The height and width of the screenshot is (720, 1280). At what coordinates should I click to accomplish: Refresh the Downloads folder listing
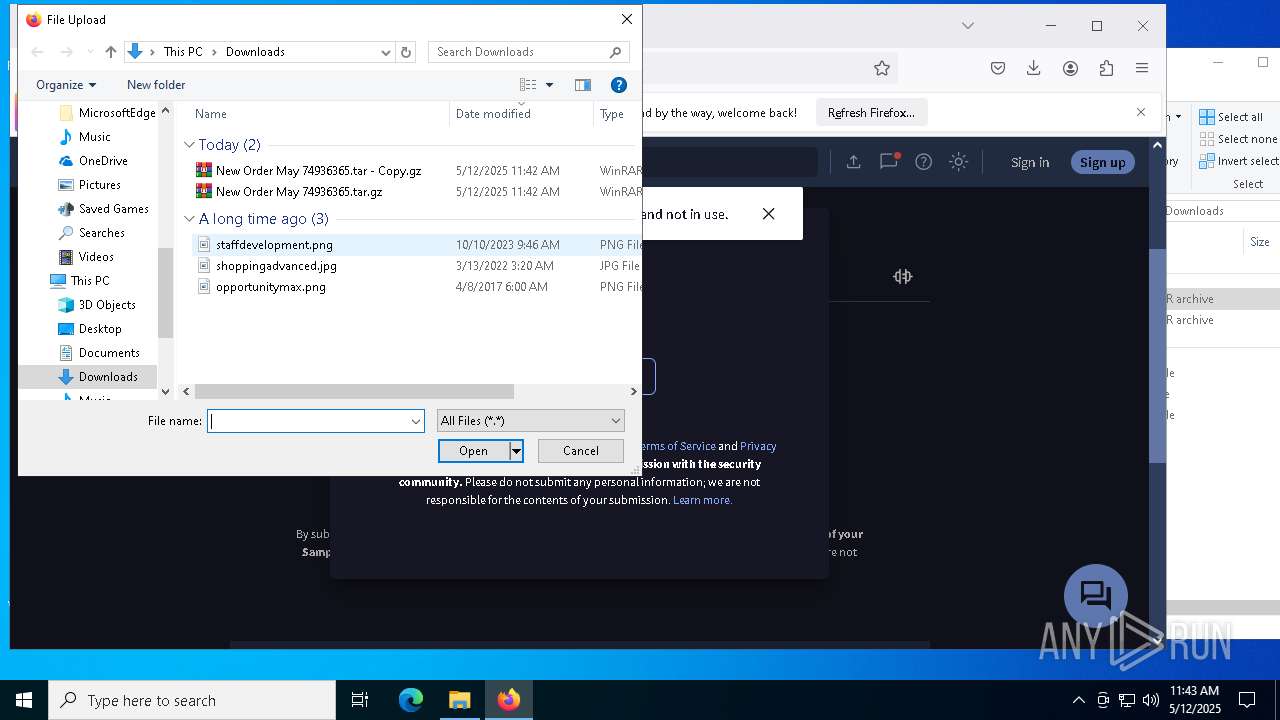point(406,52)
